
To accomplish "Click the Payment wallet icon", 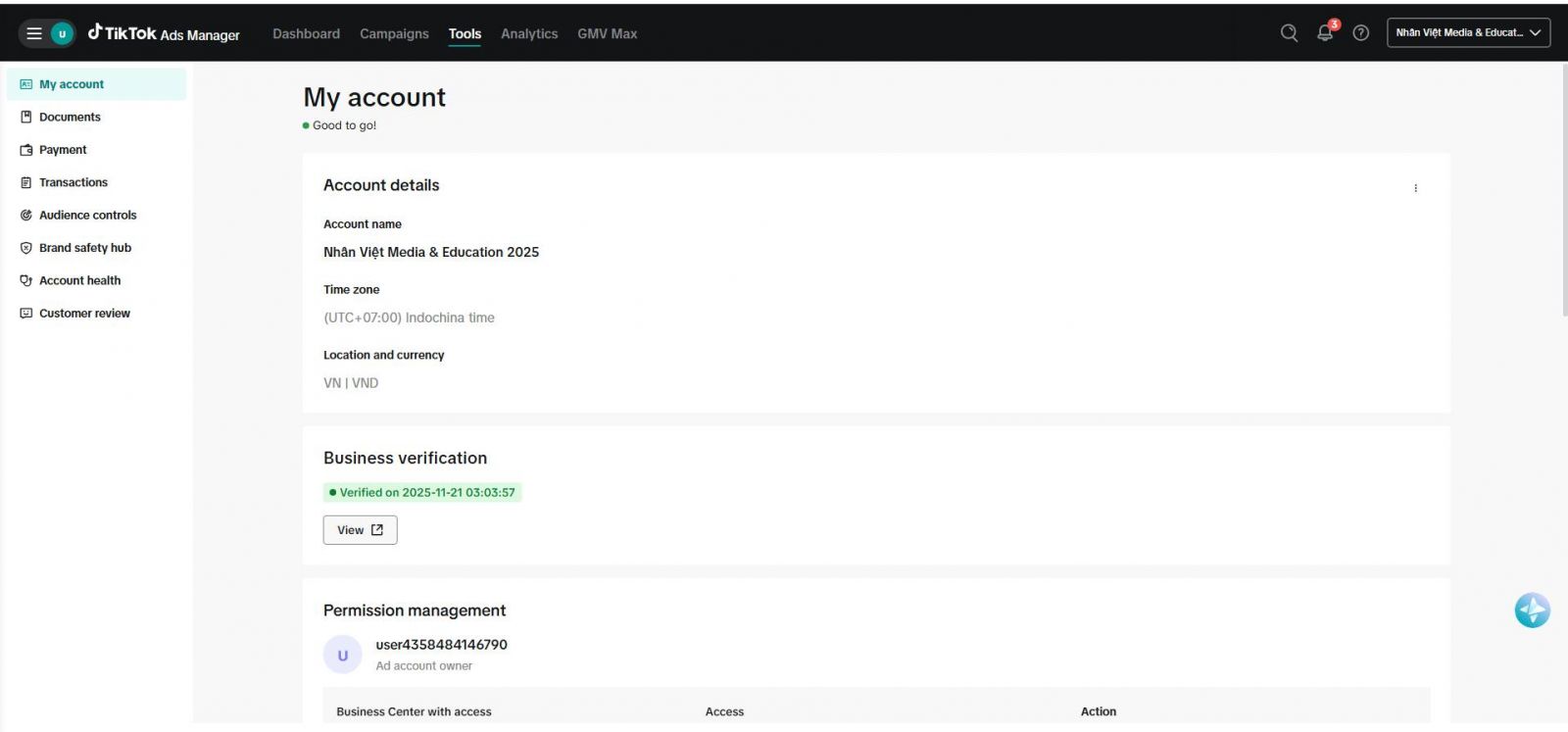I will pyautogui.click(x=26, y=150).
